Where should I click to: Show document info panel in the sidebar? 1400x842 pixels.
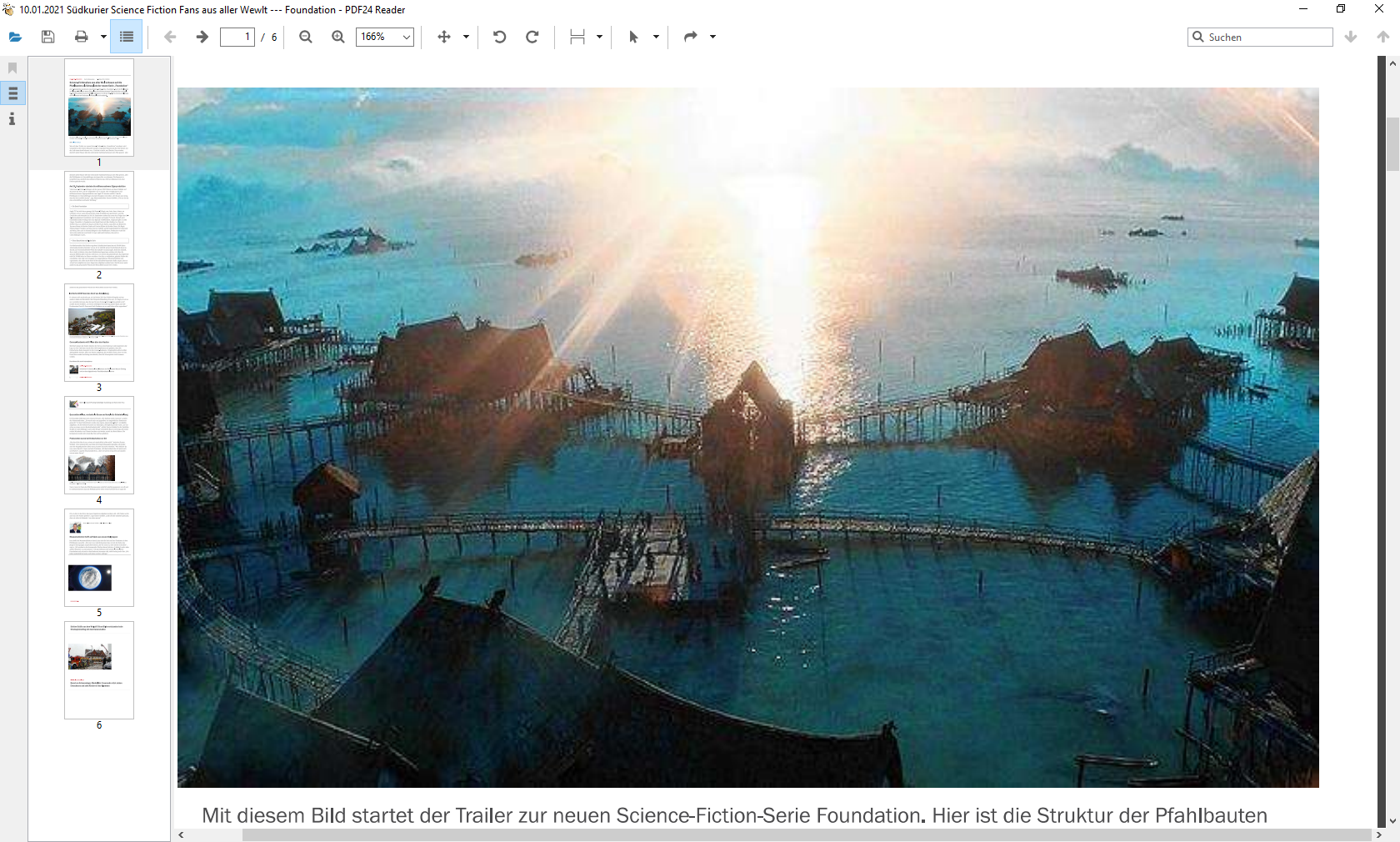pyautogui.click(x=12, y=119)
